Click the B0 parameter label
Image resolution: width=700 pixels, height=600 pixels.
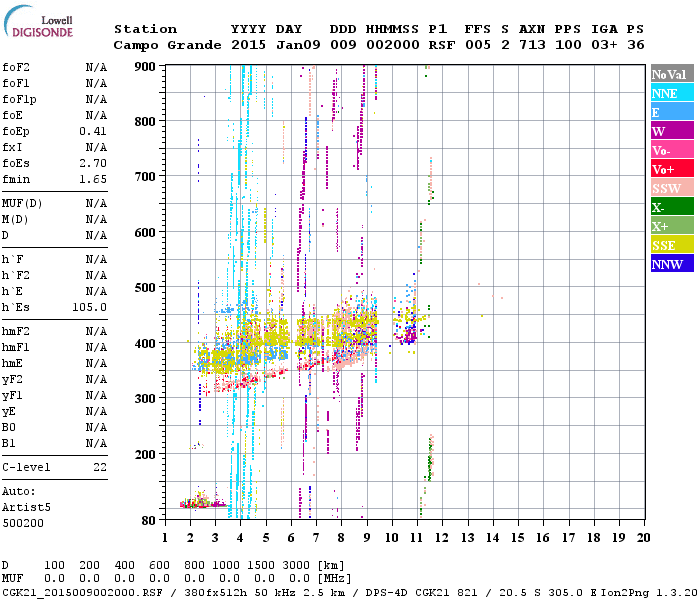[x=8, y=427]
